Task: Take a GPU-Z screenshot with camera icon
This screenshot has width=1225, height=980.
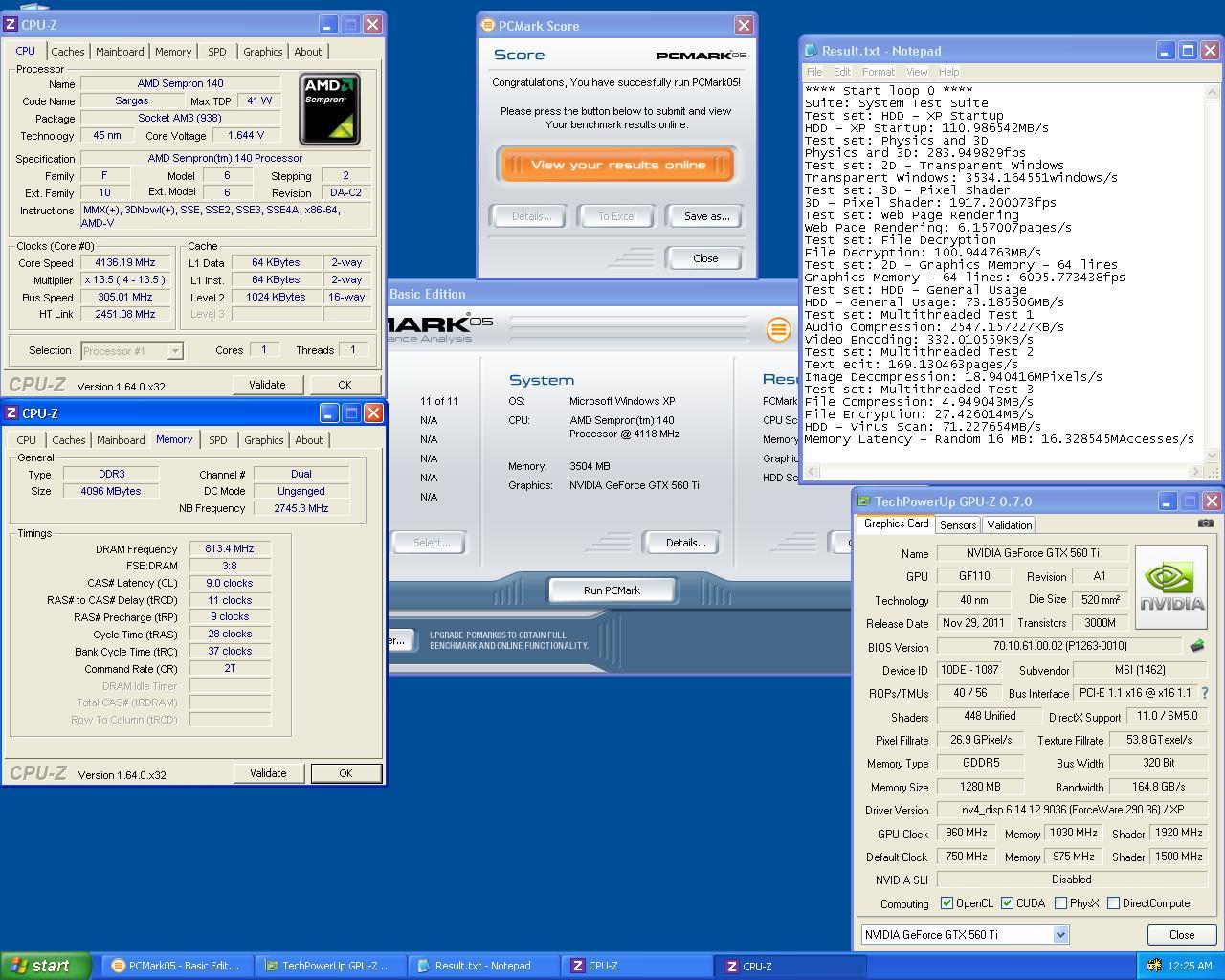Action: [x=1205, y=523]
